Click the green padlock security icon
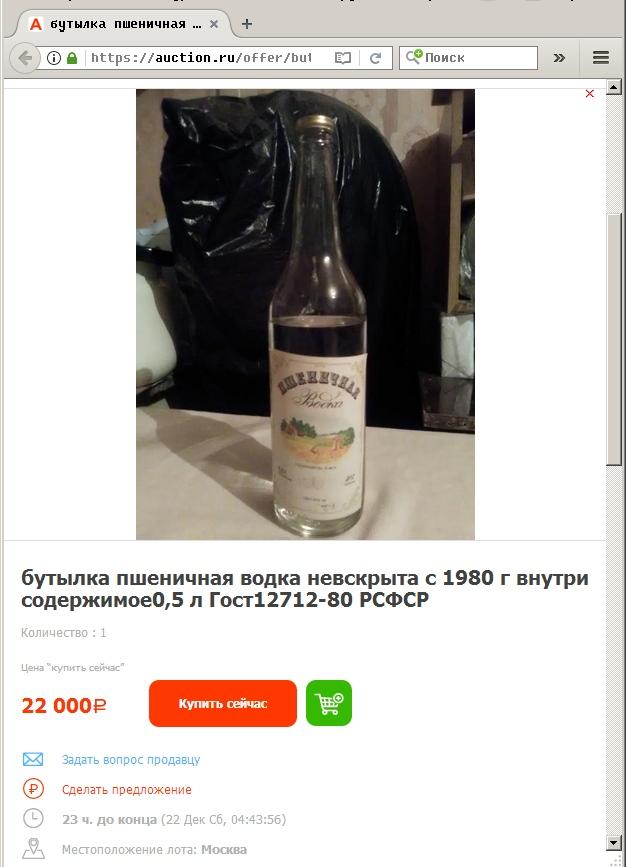 72,58
